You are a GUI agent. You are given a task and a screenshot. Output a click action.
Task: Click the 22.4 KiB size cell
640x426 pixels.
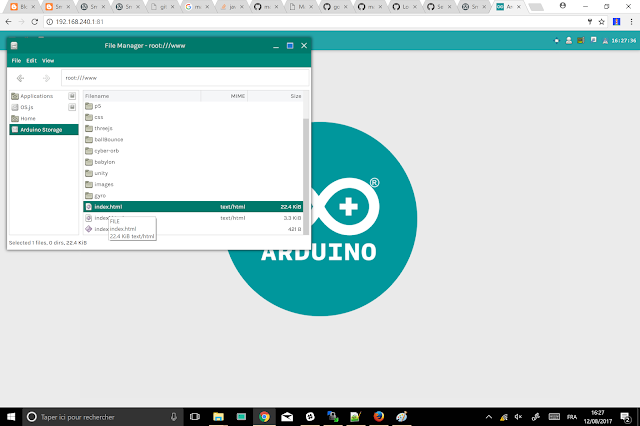(x=291, y=207)
